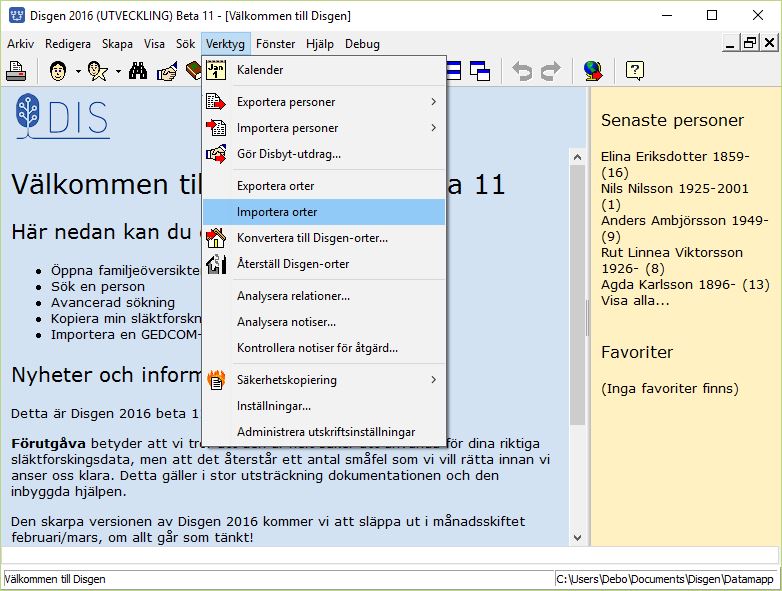This screenshot has height=591, width=782.
Task: Open the Skapa menu
Action: coord(117,44)
